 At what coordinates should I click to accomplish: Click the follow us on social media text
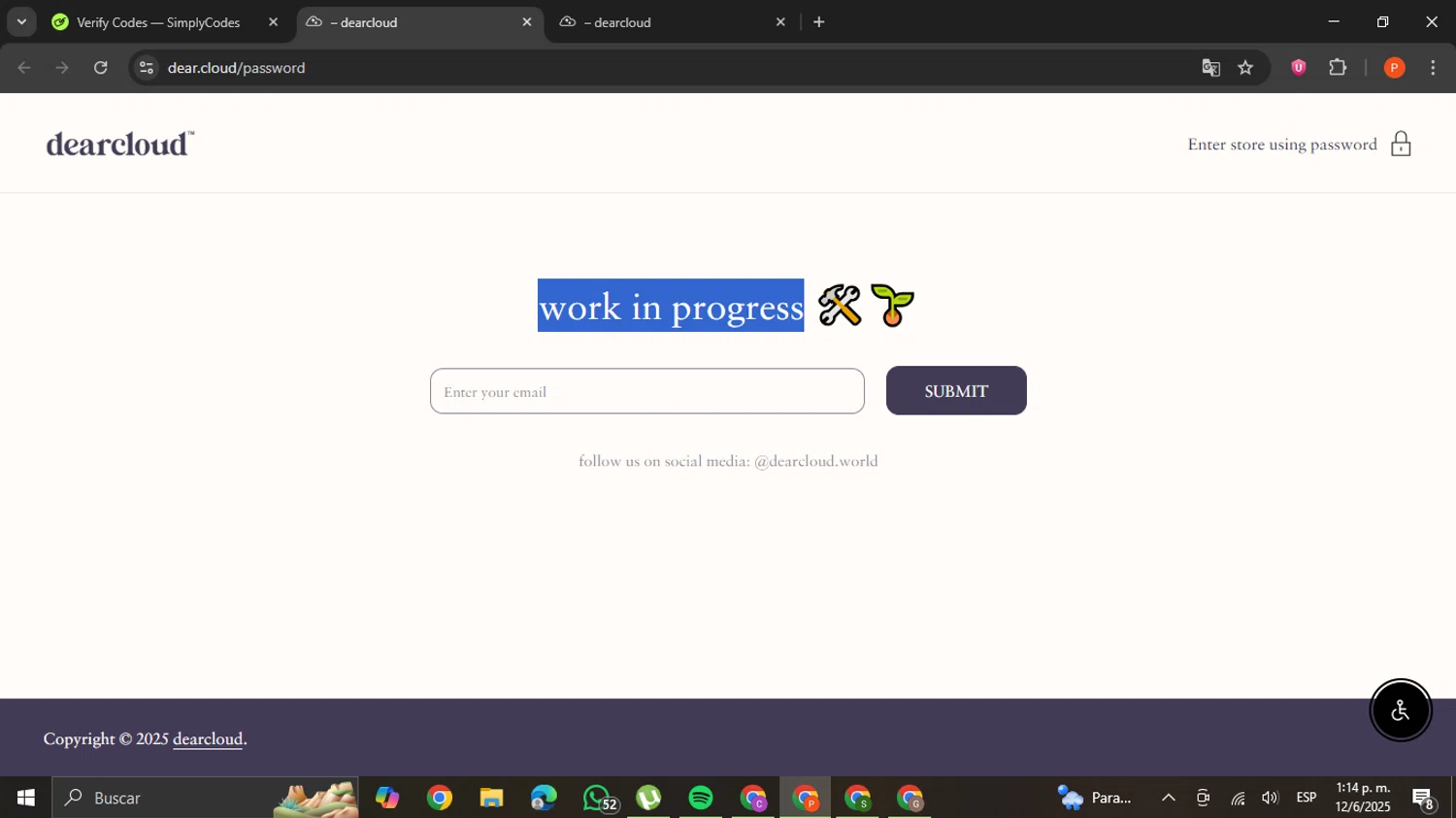tap(728, 461)
